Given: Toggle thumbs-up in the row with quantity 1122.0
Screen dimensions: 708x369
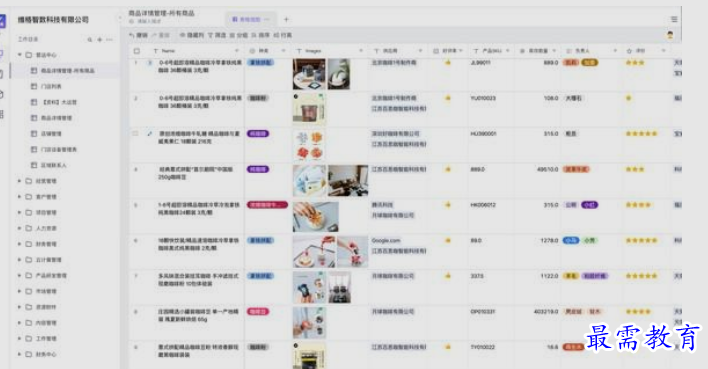Looking at the screenshot, I should pos(448,276).
